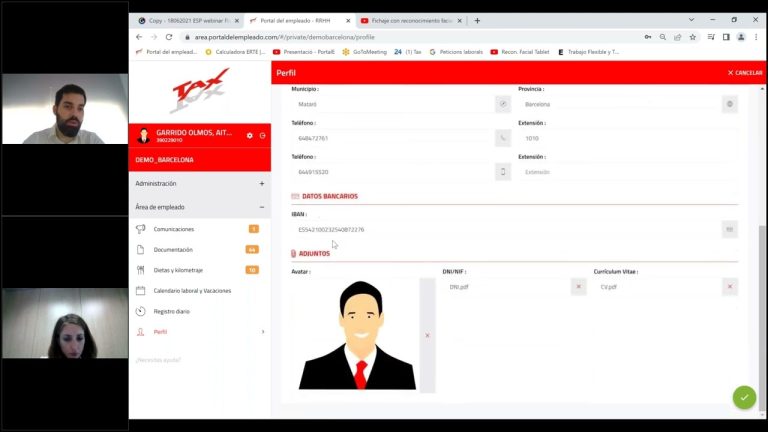Open Comunicaciones in the sidebar

click(174, 229)
